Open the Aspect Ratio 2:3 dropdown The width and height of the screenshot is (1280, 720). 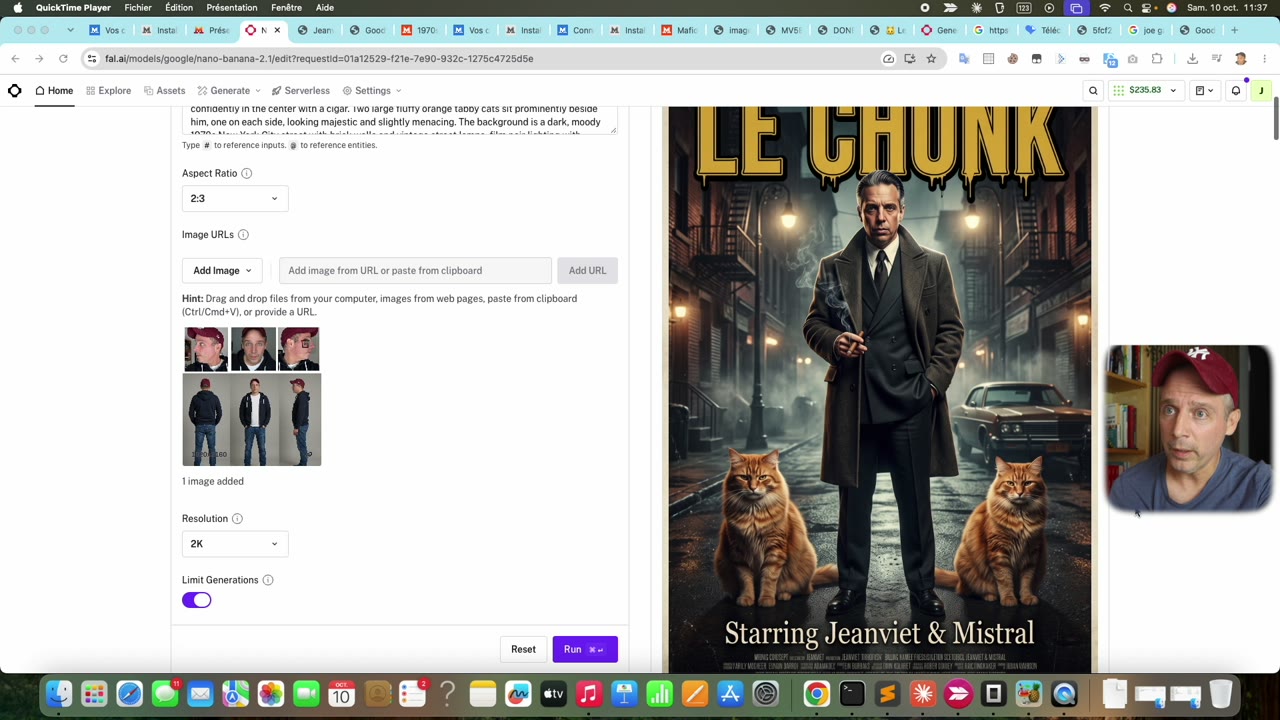pos(235,198)
